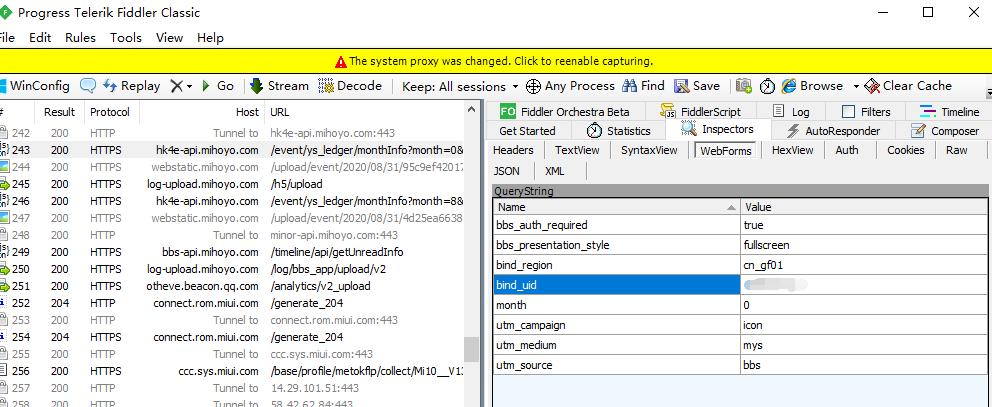Expand the toolbar overflow arrow at right edge
Image resolution: width=992 pixels, height=407 pixels.
(989, 94)
